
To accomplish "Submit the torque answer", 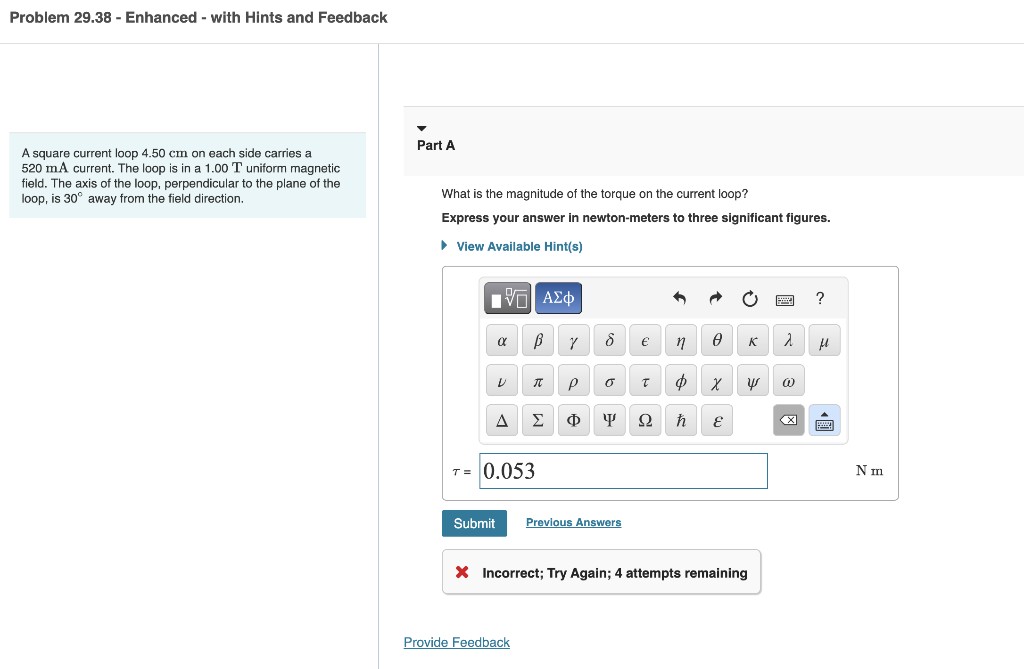I will pos(474,523).
